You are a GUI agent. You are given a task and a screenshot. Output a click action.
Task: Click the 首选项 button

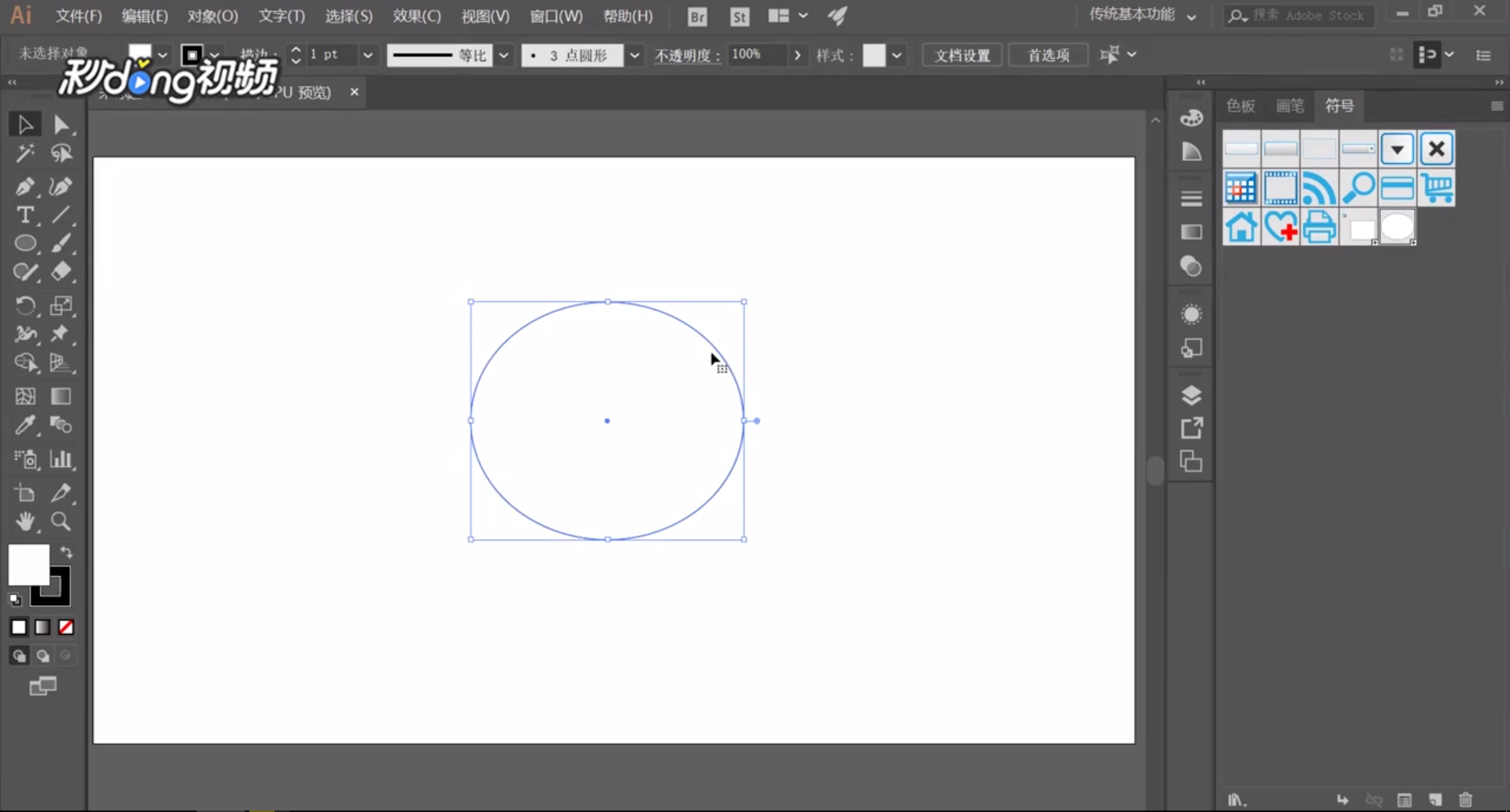pos(1049,55)
